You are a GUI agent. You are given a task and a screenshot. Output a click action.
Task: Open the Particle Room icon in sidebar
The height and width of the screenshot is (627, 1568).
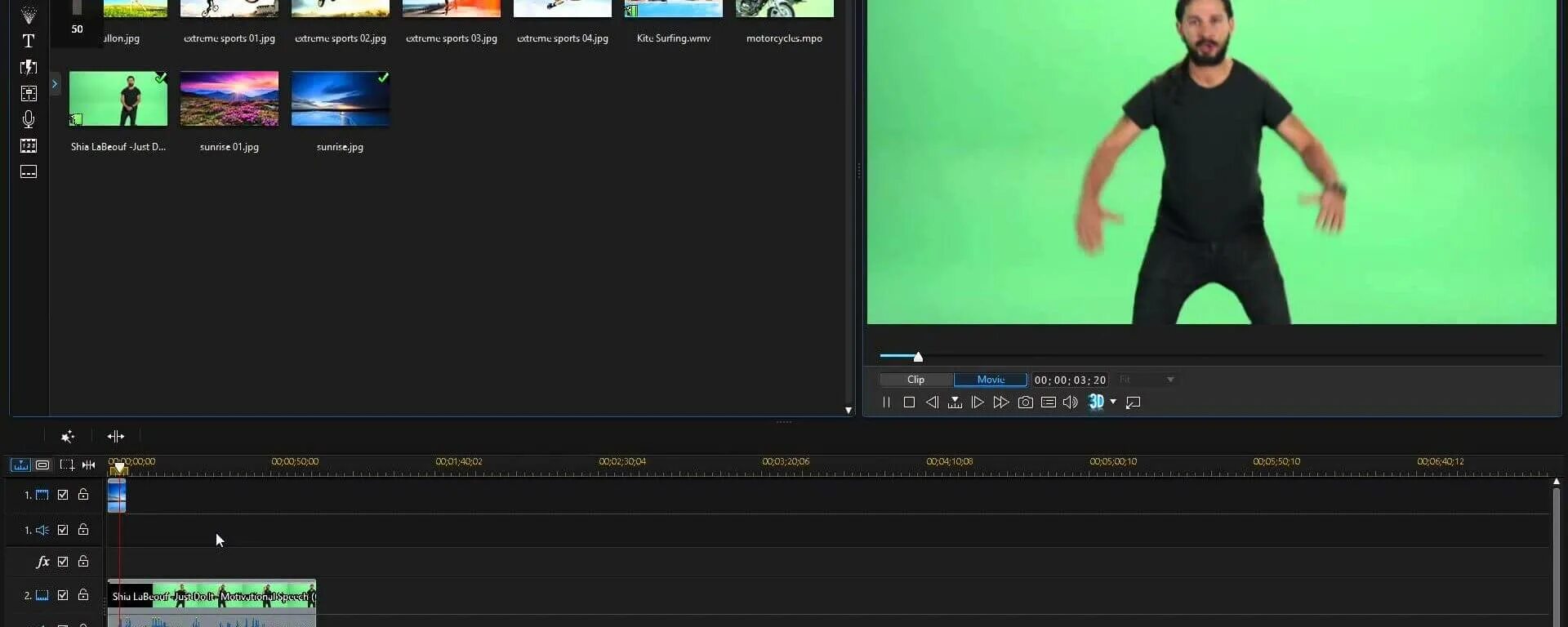(x=29, y=15)
